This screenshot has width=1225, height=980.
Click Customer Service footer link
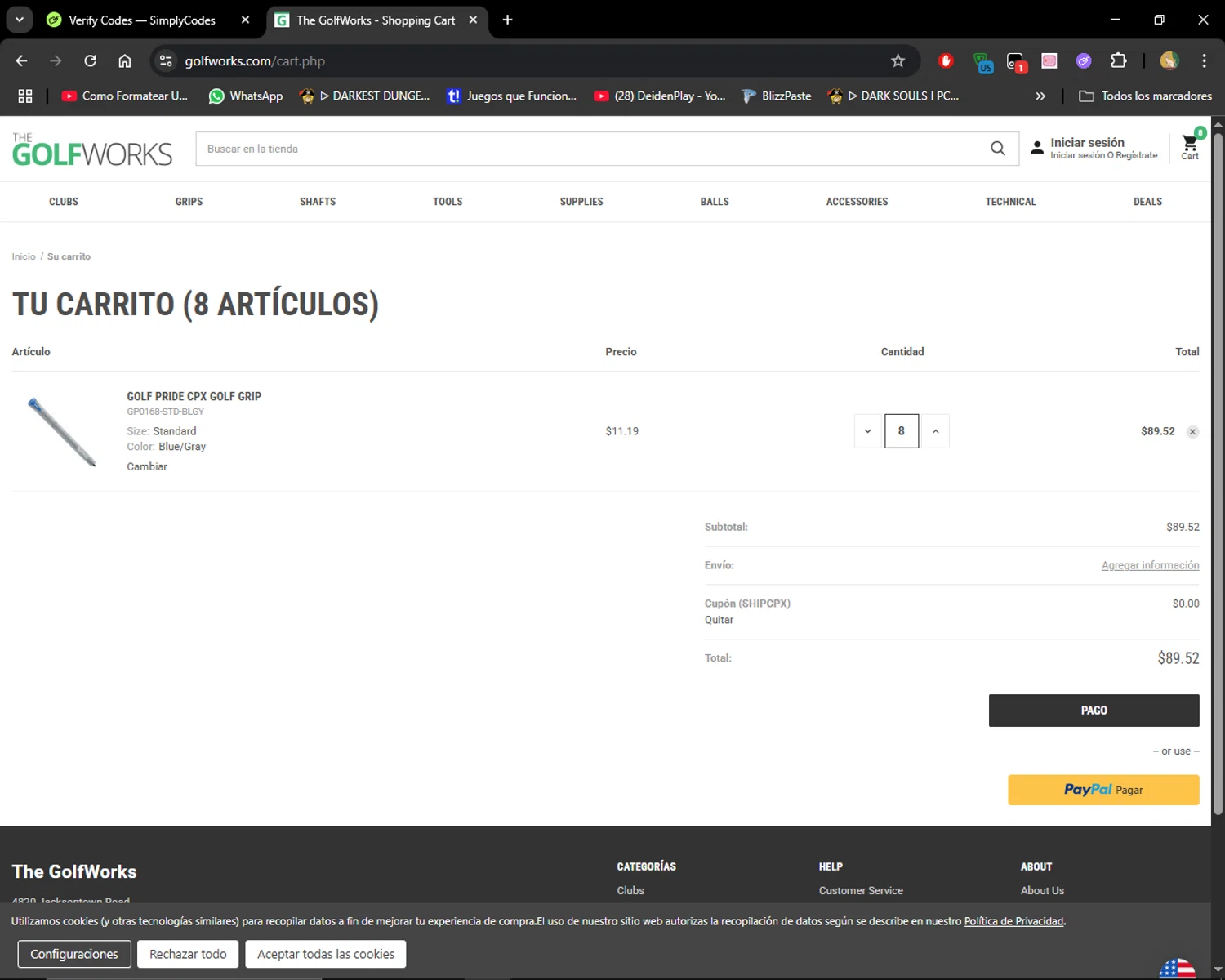[861, 891]
